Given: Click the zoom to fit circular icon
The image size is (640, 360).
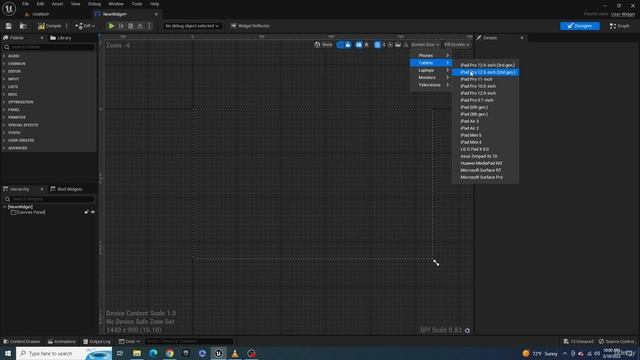Looking at the screenshot, I should click(x=390, y=44).
